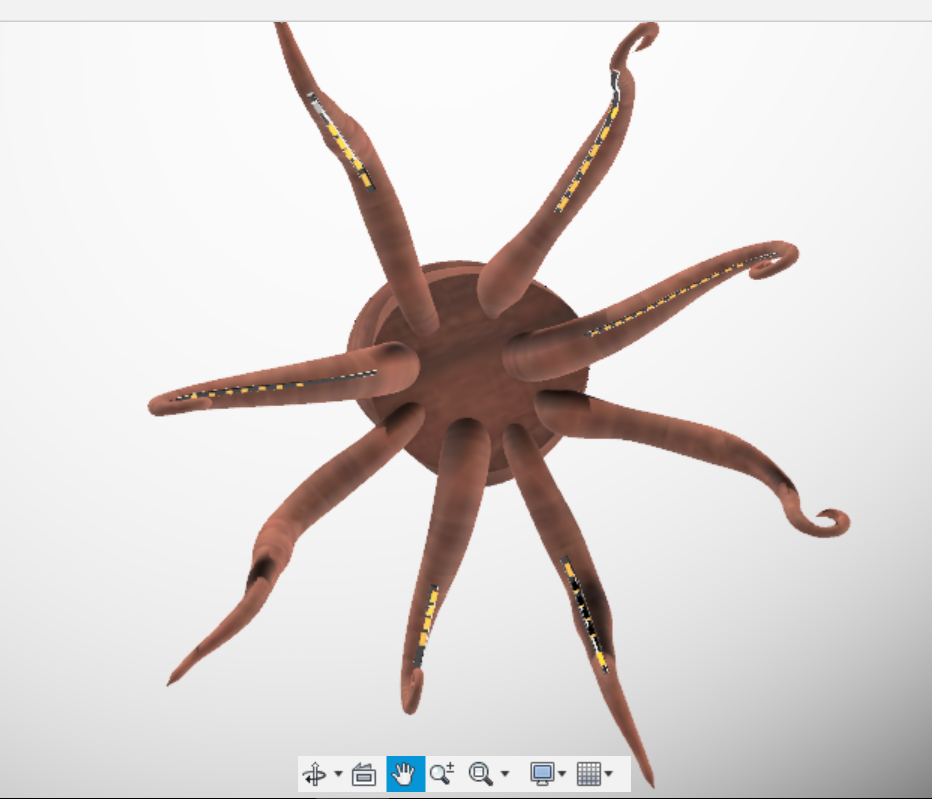
Task: Select the striped section of bottom-right tentacle
Action: click(584, 607)
